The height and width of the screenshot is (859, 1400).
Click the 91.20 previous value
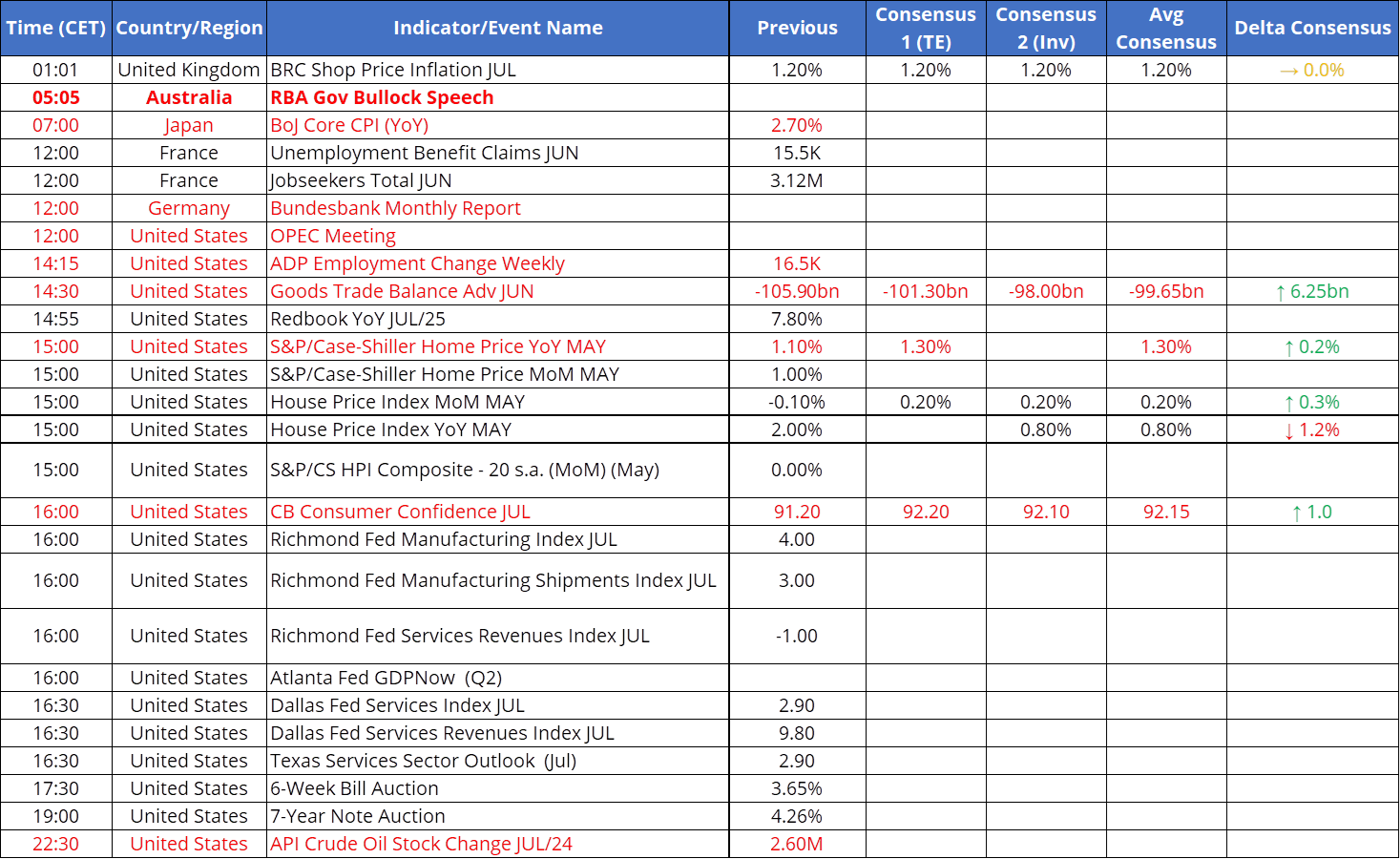[x=798, y=512]
